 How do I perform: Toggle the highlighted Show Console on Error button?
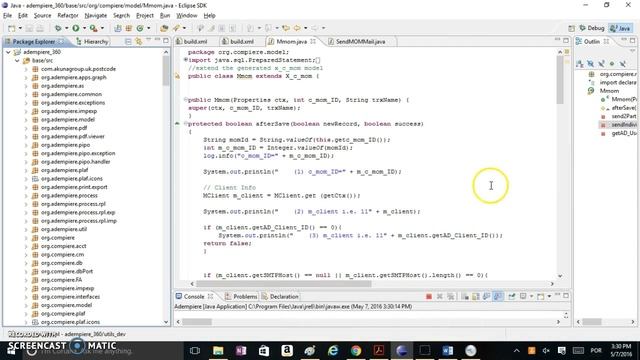coord(498,296)
